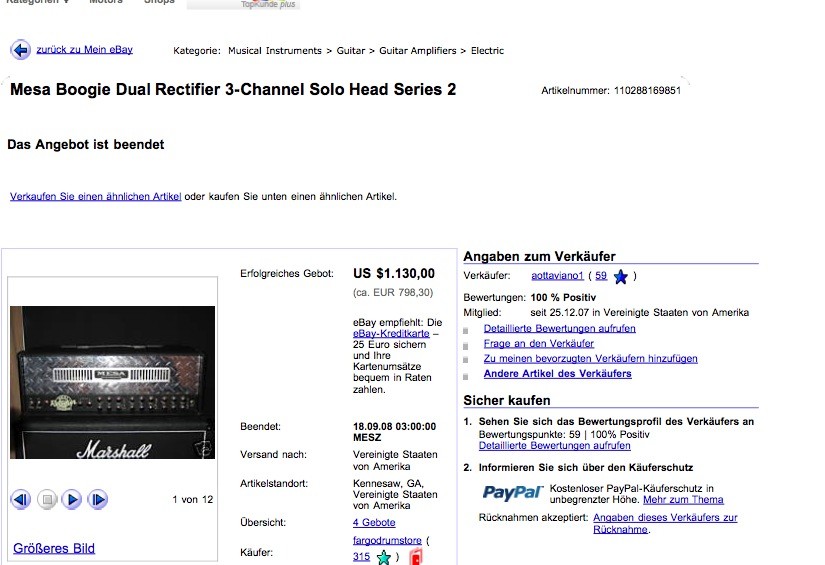The width and height of the screenshot is (825, 565).
Task: Click 'Verkaufen Sie einen ähnlichen Artikel' link
Action: pos(95,196)
